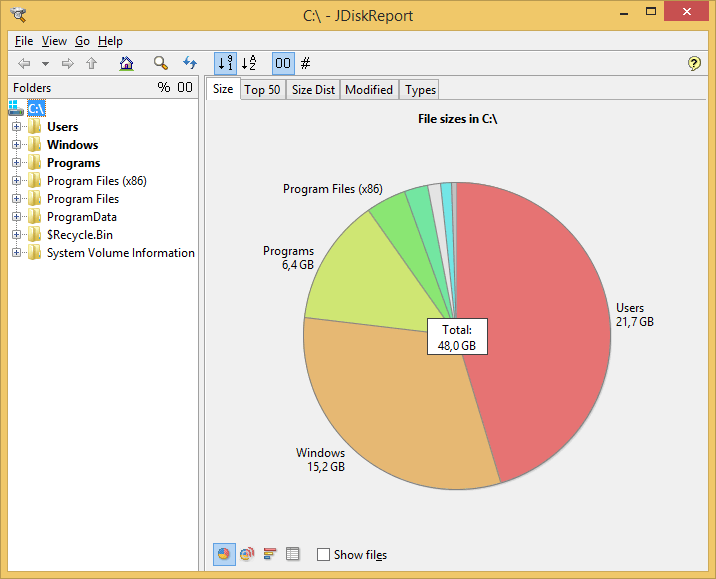Click the blue Refresh arrows icon

tap(190, 63)
